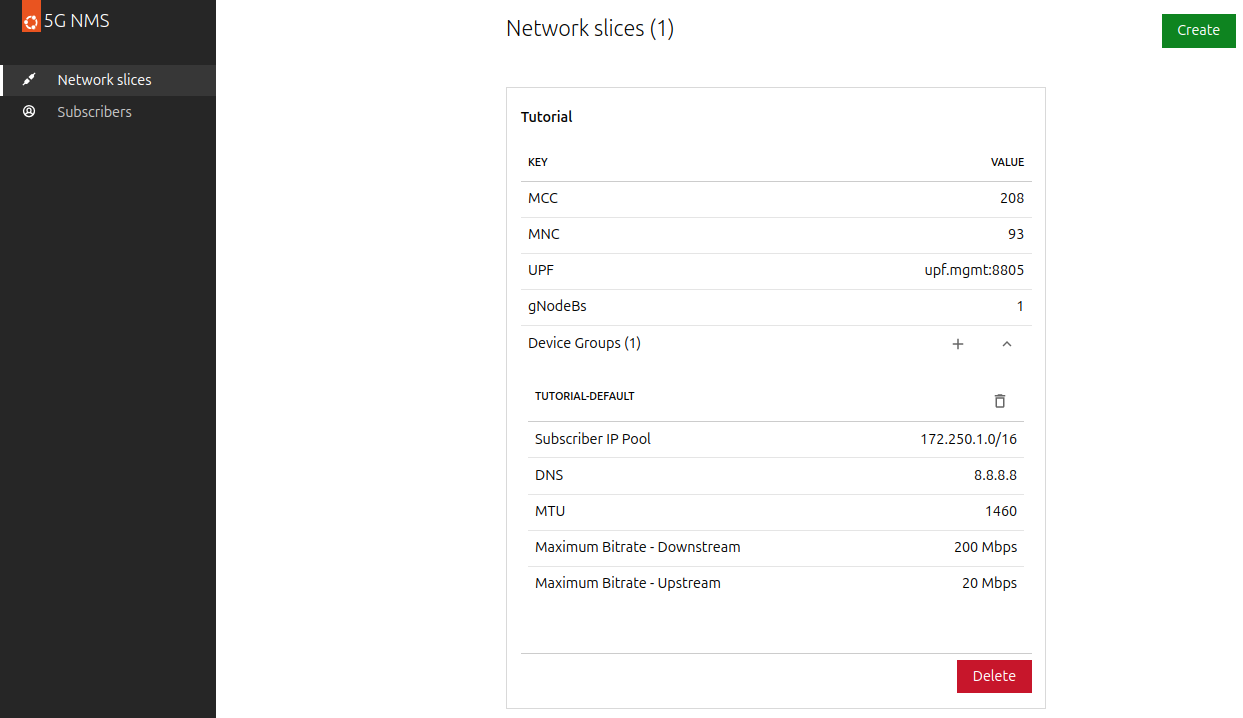This screenshot has width=1243, height=718.
Task: Delete TUTORIAL-DEFAULT group via trash icon
Action: pyautogui.click(x=999, y=401)
